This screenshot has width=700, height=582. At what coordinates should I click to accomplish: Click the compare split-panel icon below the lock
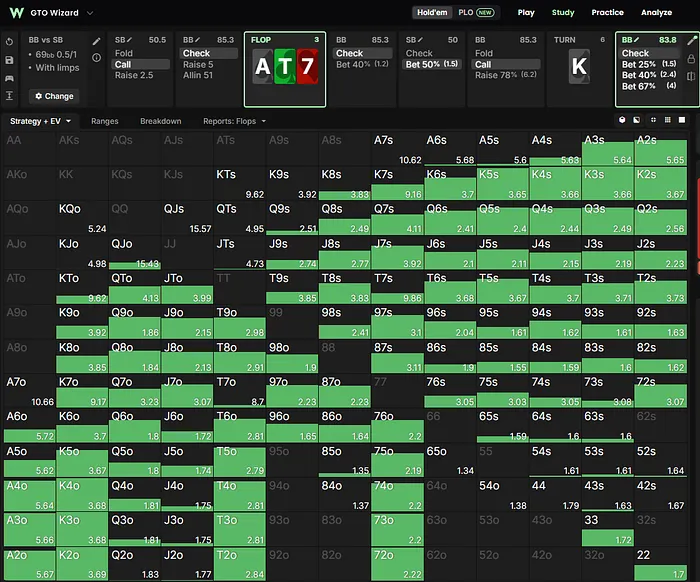(692, 76)
